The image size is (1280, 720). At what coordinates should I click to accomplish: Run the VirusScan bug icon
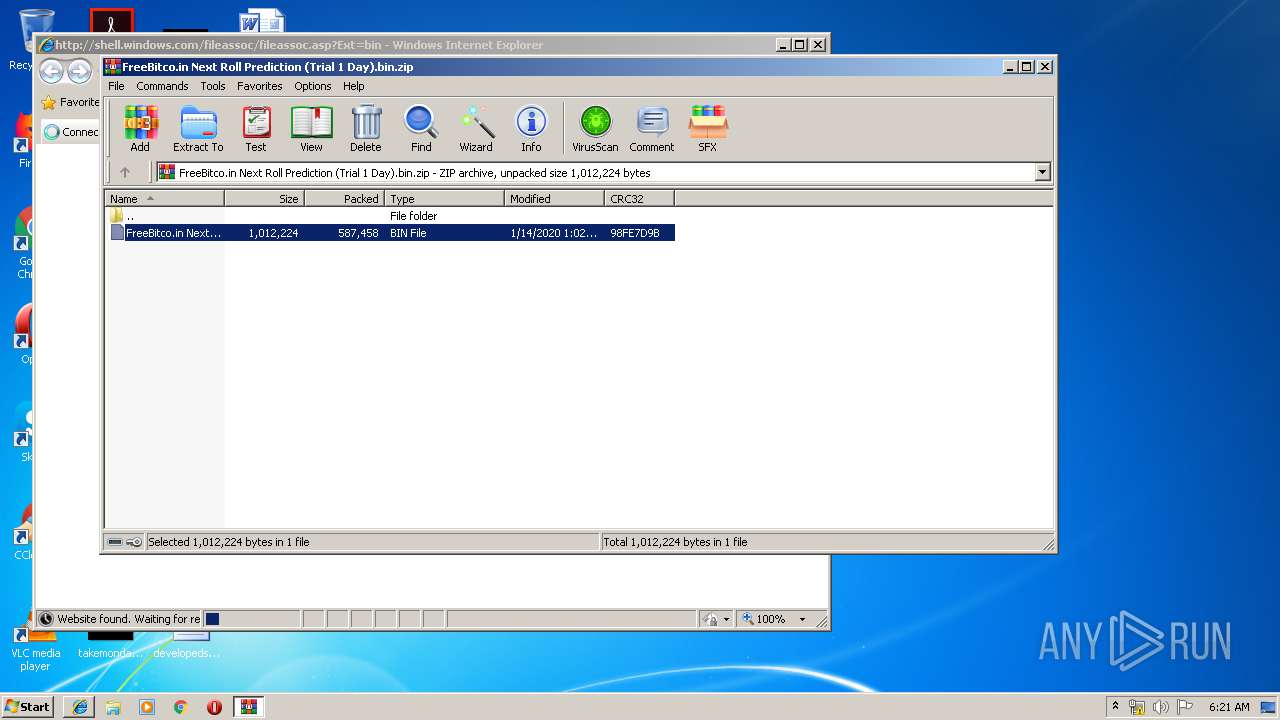[595, 129]
